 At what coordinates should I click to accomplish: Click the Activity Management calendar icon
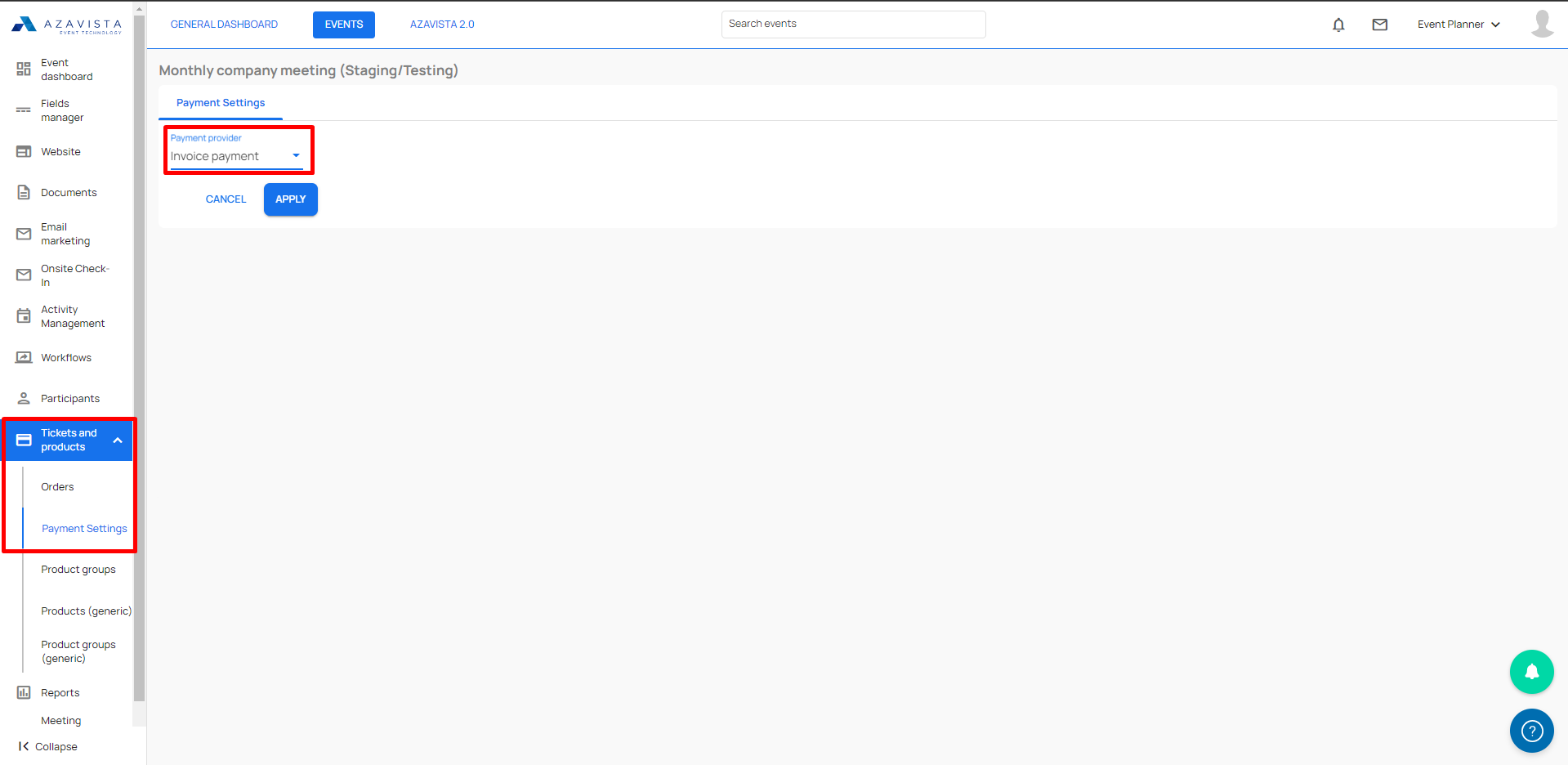click(x=24, y=316)
